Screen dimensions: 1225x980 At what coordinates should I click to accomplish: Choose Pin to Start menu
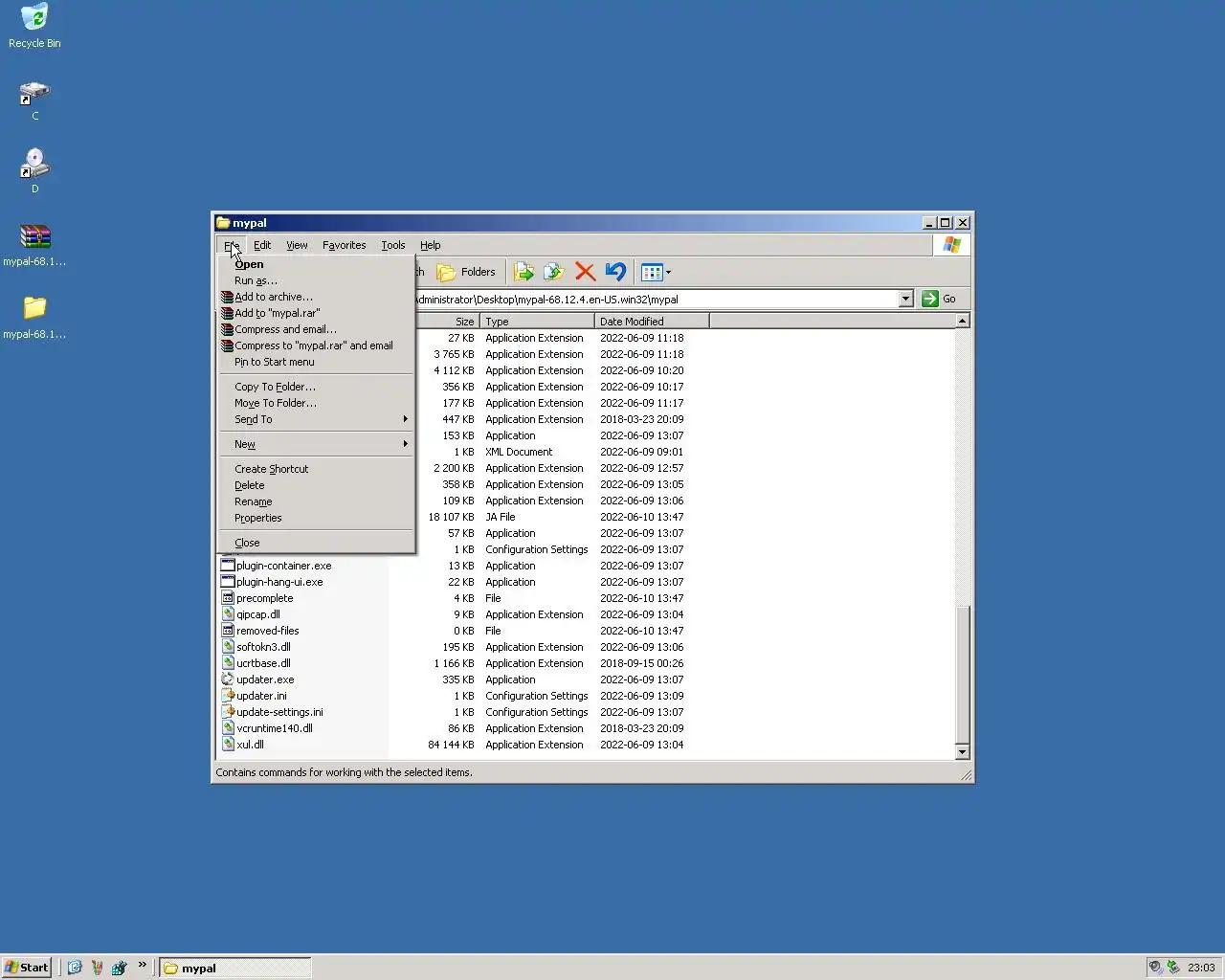pyautogui.click(x=316, y=362)
